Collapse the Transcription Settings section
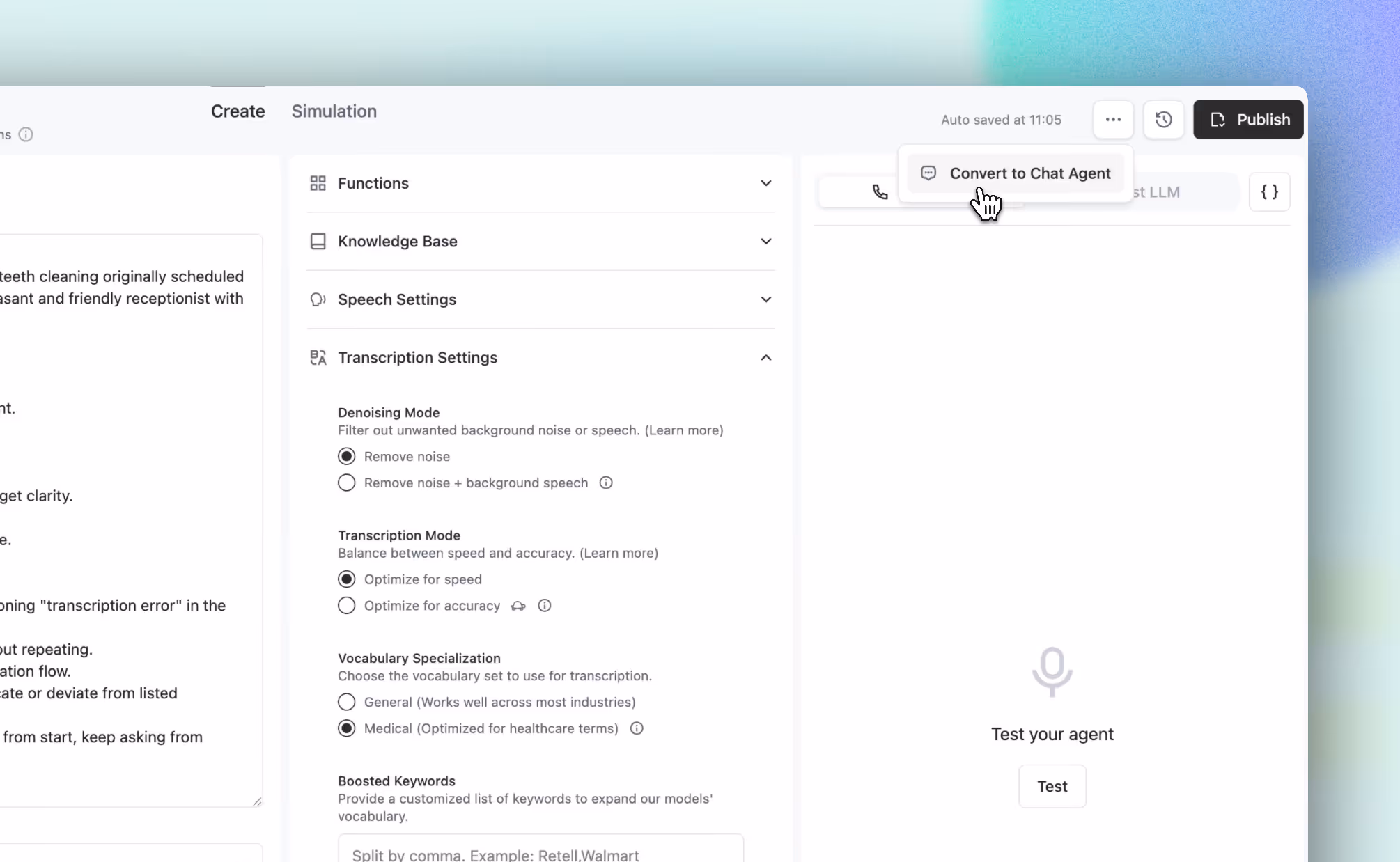1400x862 pixels. click(765, 358)
